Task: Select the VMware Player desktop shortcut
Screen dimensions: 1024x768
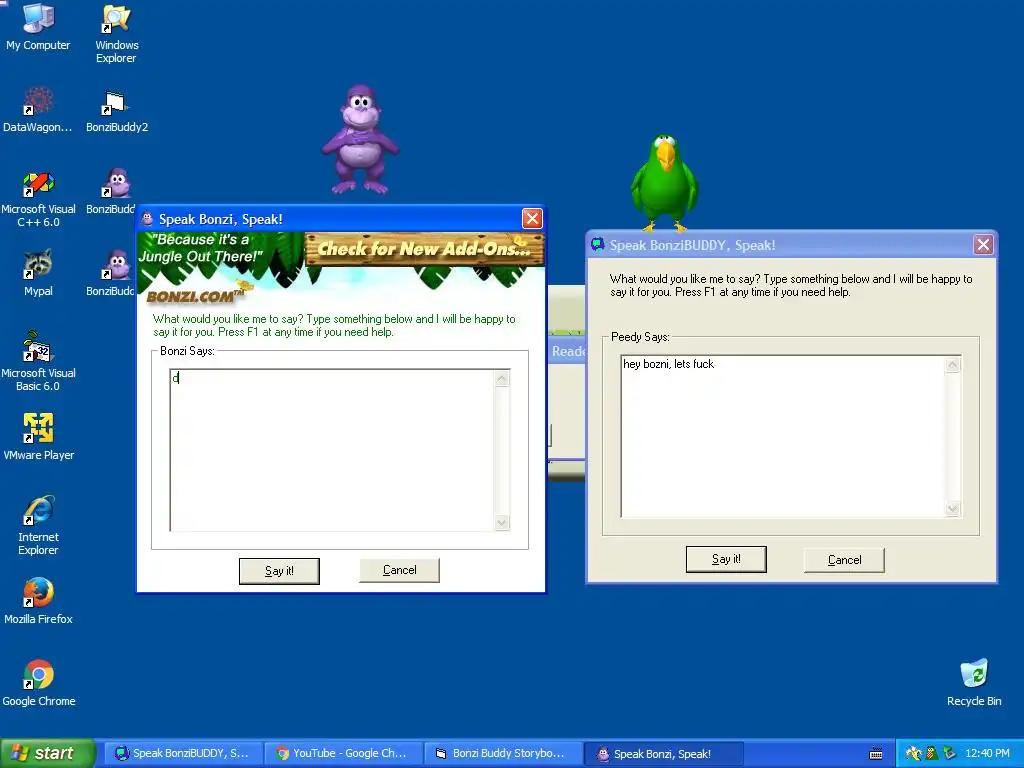Action: tap(38, 436)
